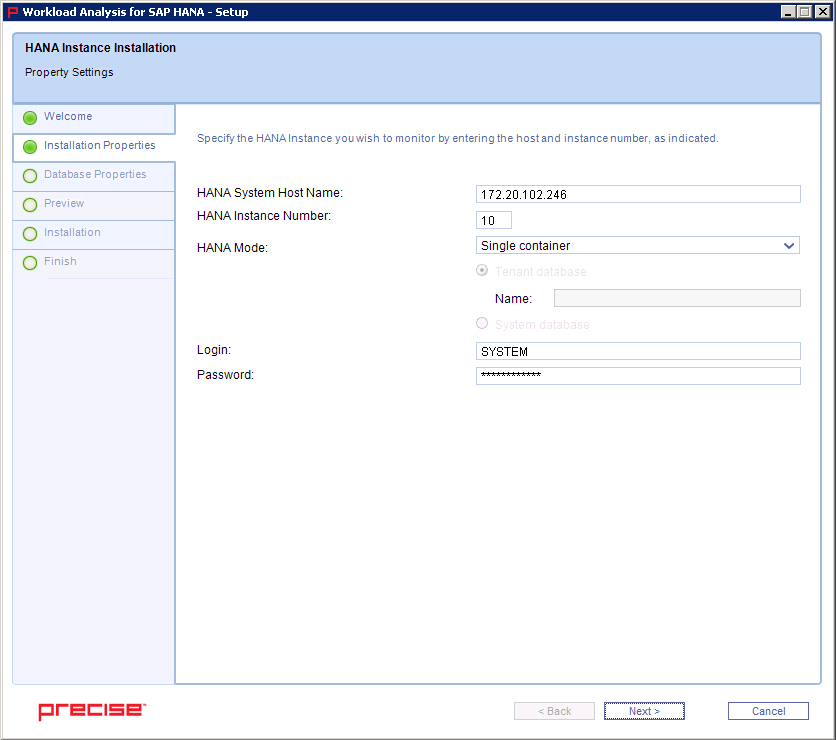Click the HANA System Host Name field
Image resolution: width=836 pixels, height=740 pixels.
pyautogui.click(x=638, y=194)
